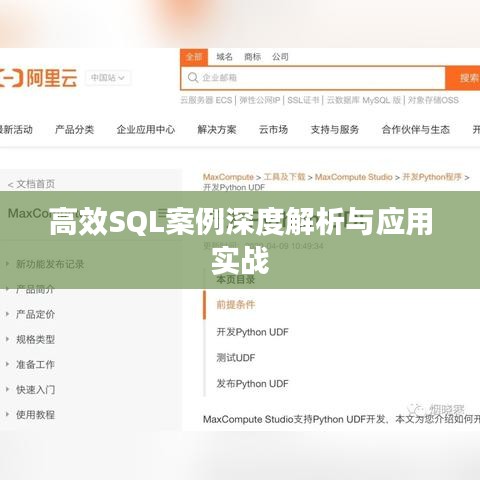Switch to the 商标 search tab
The width and height of the screenshot is (480, 480).
[252, 57]
